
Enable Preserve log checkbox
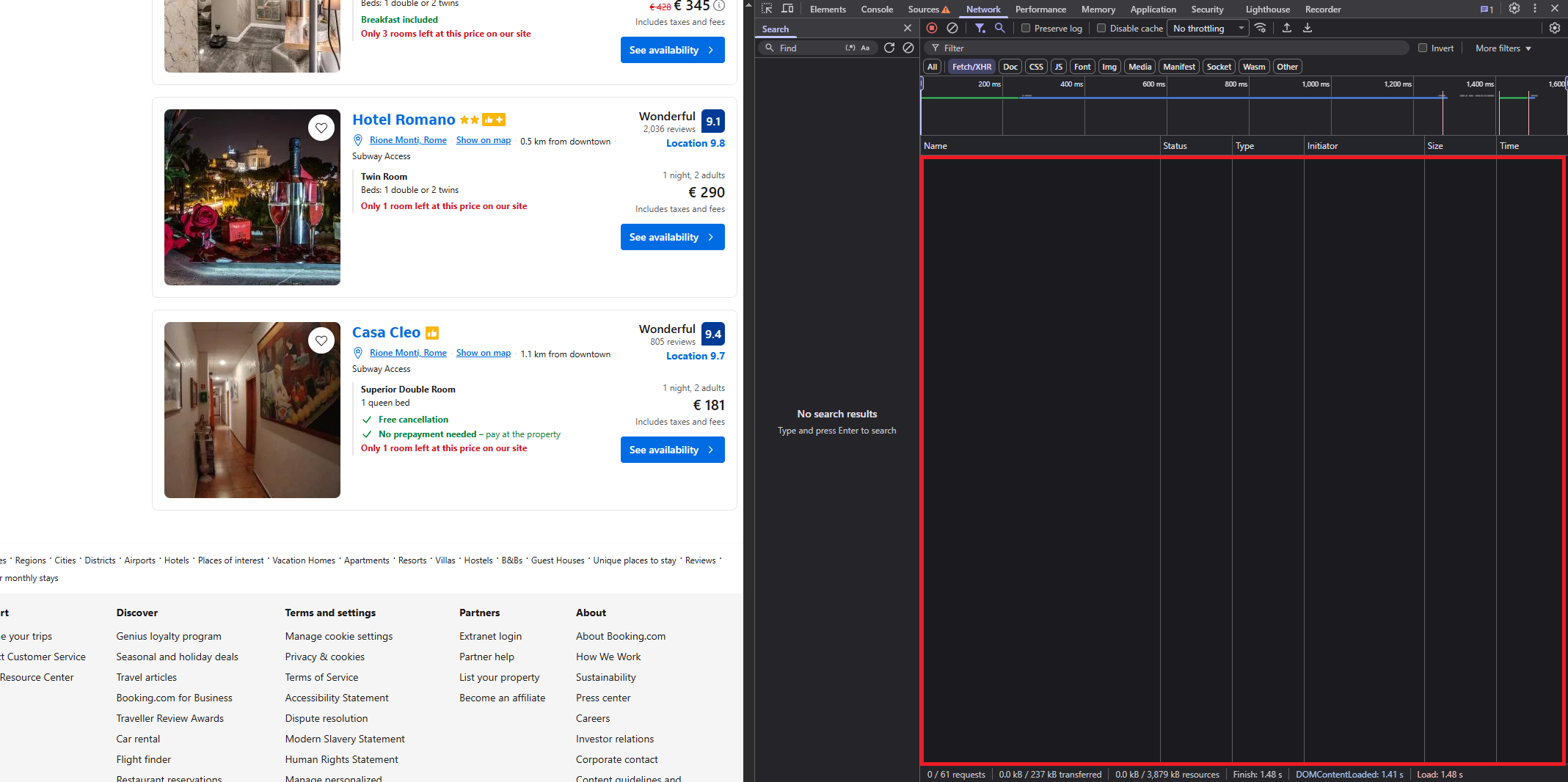pos(1027,29)
